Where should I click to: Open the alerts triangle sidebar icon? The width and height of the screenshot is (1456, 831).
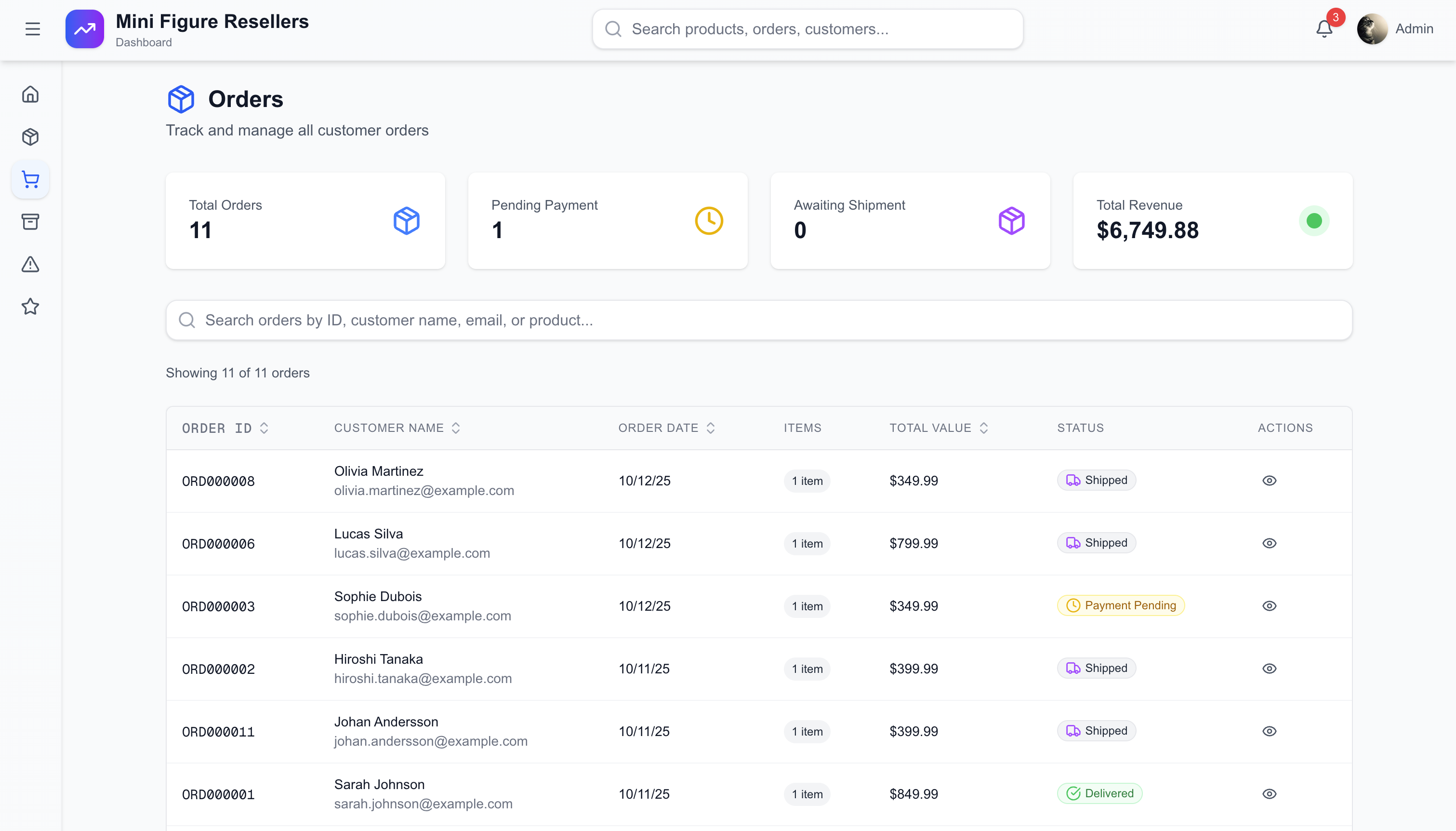click(x=30, y=264)
